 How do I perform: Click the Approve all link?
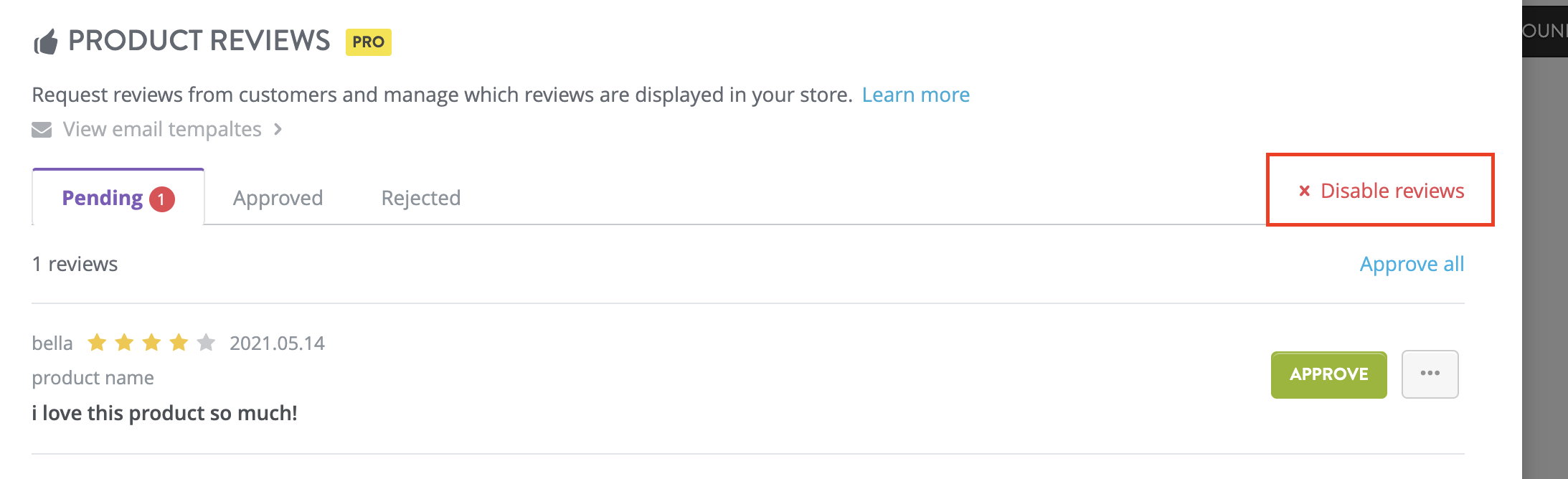(1412, 264)
